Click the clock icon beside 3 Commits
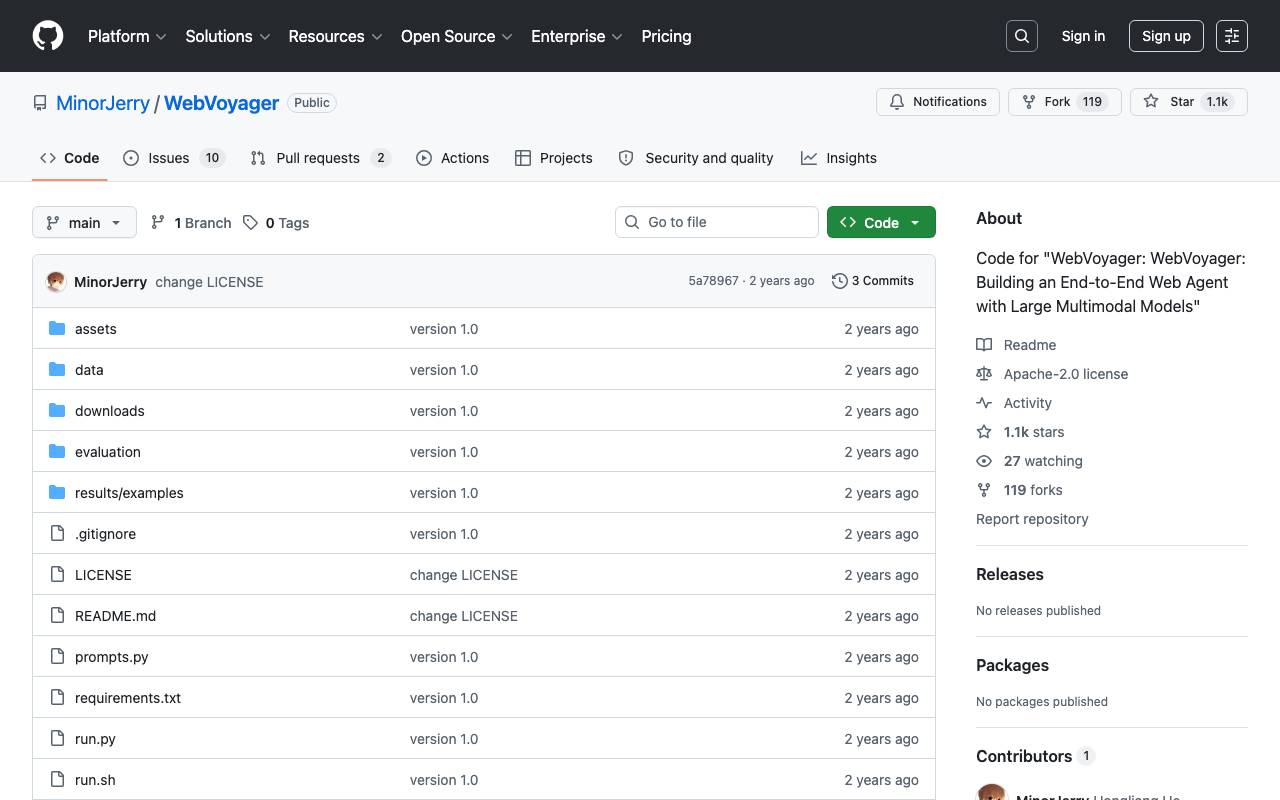1280x800 pixels. coord(840,281)
